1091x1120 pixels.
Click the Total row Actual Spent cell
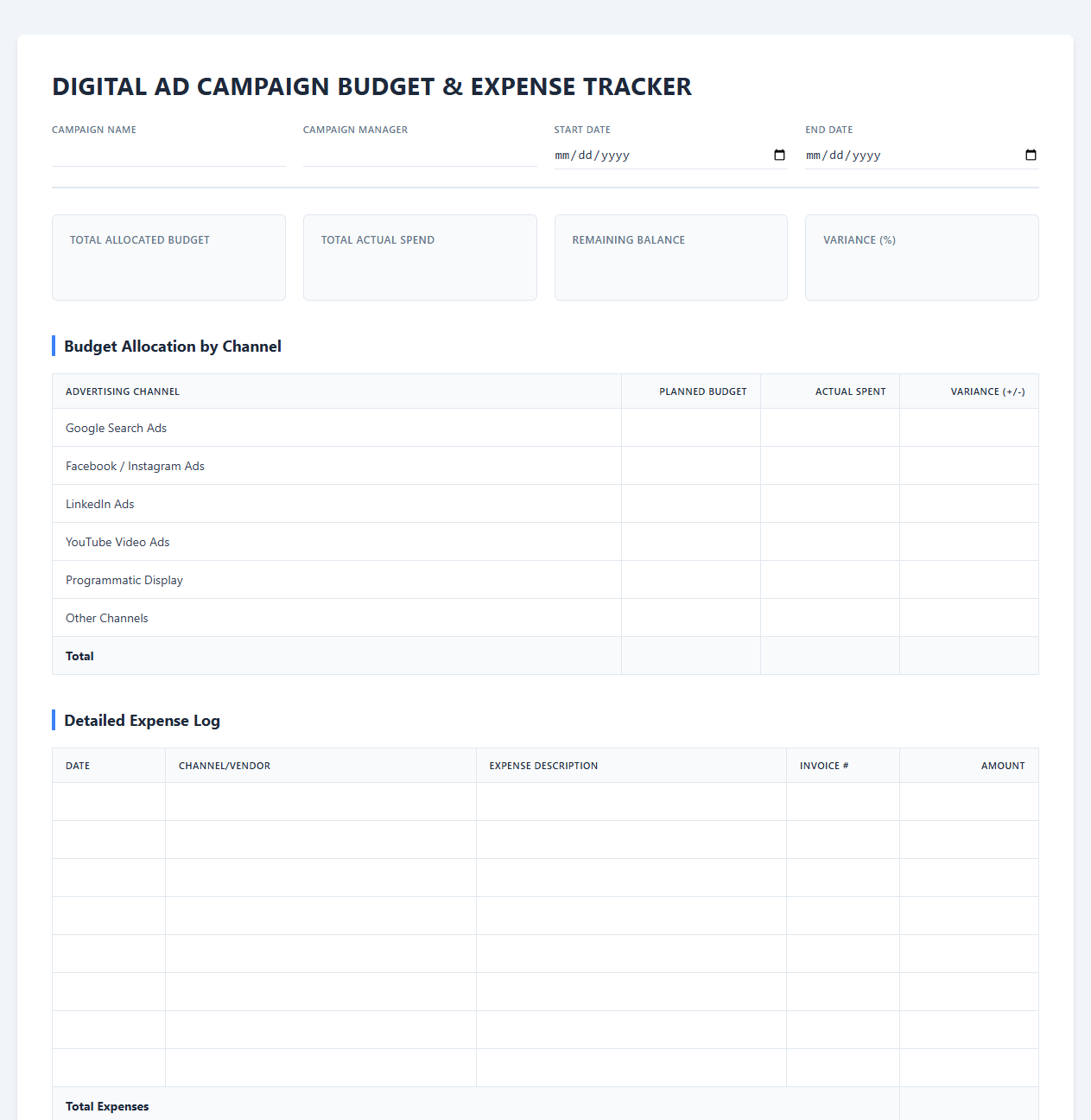(x=830, y=656)
